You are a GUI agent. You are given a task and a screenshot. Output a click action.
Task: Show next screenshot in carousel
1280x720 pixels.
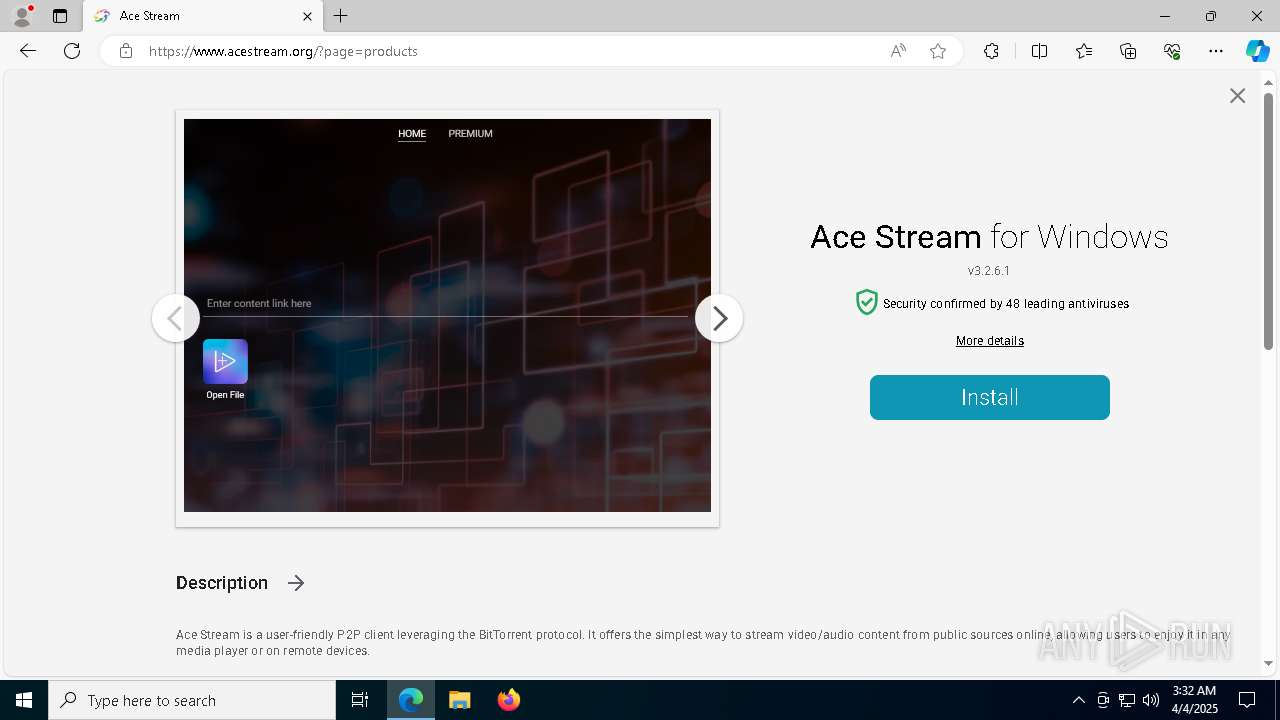[x=719, y=318]
